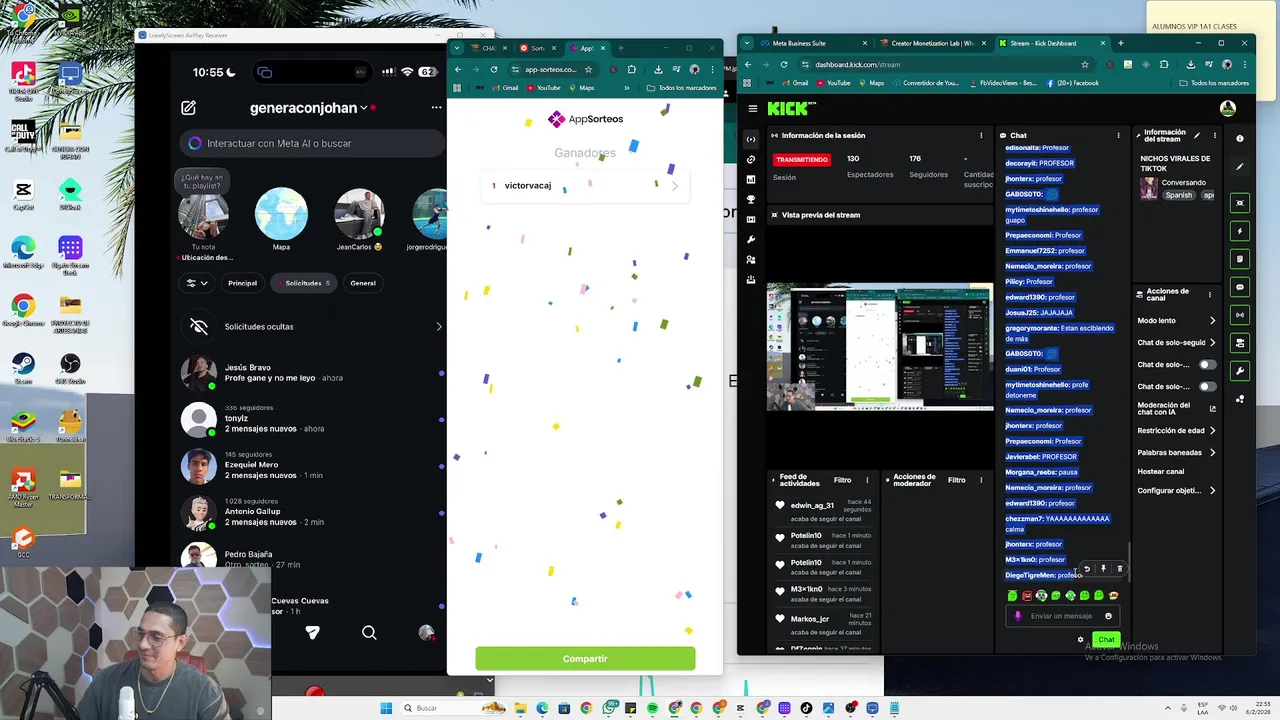Viewport: 1280px width, 720px height.
Task: Switch to Principal tab in Instagram
Action: pos(242,283)
